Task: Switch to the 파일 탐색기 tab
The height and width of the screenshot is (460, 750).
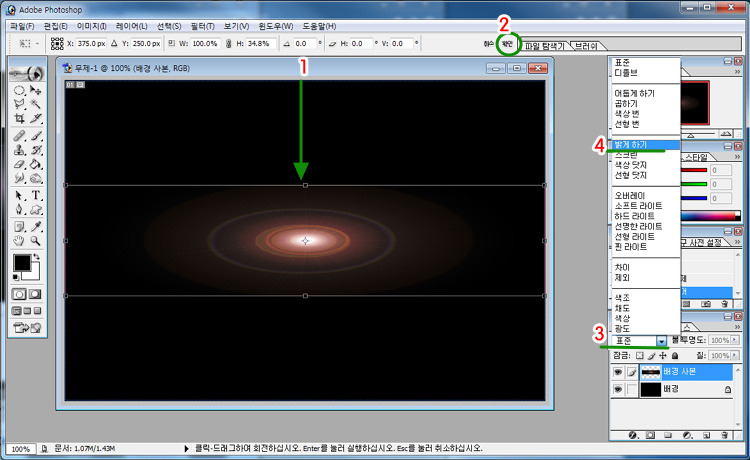Action: pyautogui.click(x=545, y=45)
